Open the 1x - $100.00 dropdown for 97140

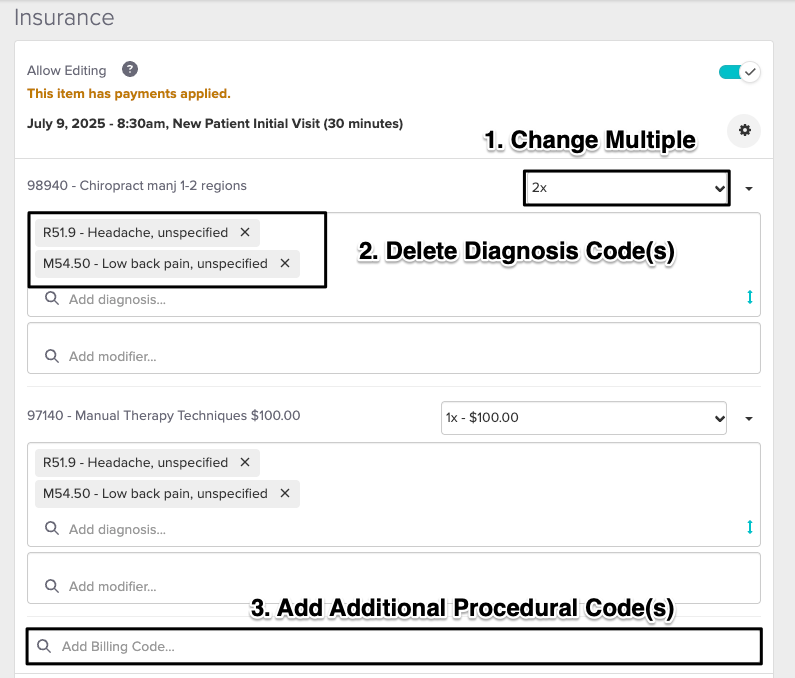point(584,418)
